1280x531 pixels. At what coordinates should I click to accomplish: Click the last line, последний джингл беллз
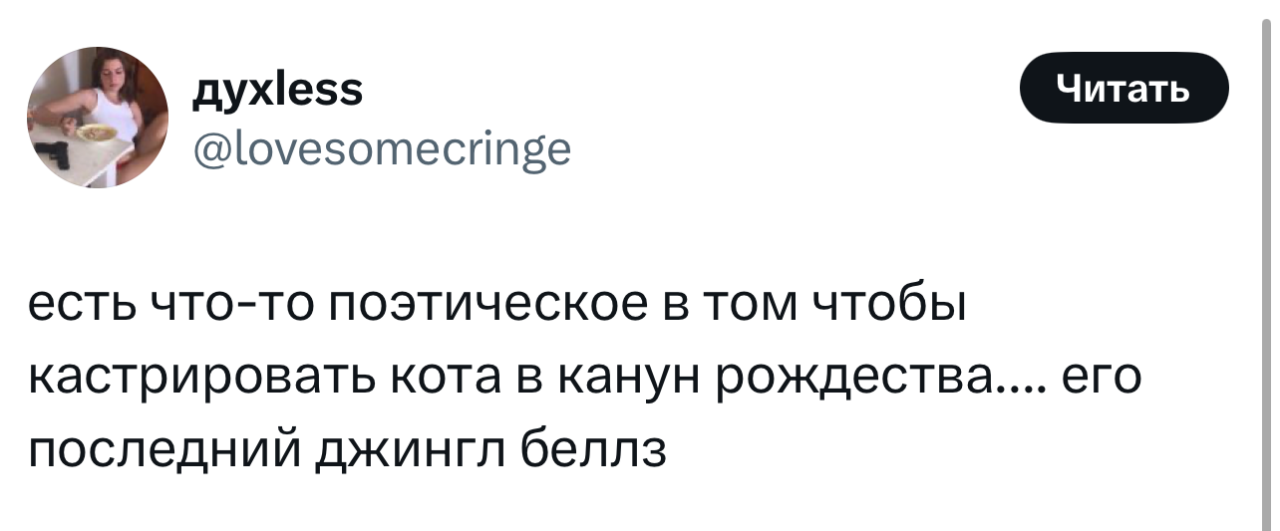346,454
